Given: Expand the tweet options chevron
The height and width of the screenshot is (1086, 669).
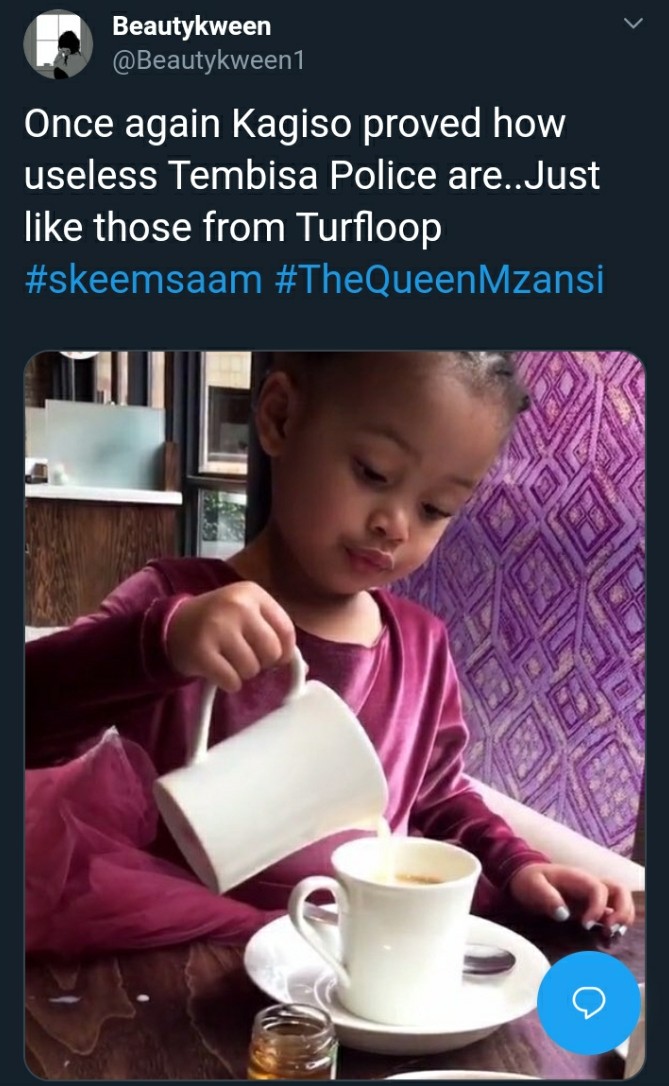Looking at the screenshot, I should 633,24.
